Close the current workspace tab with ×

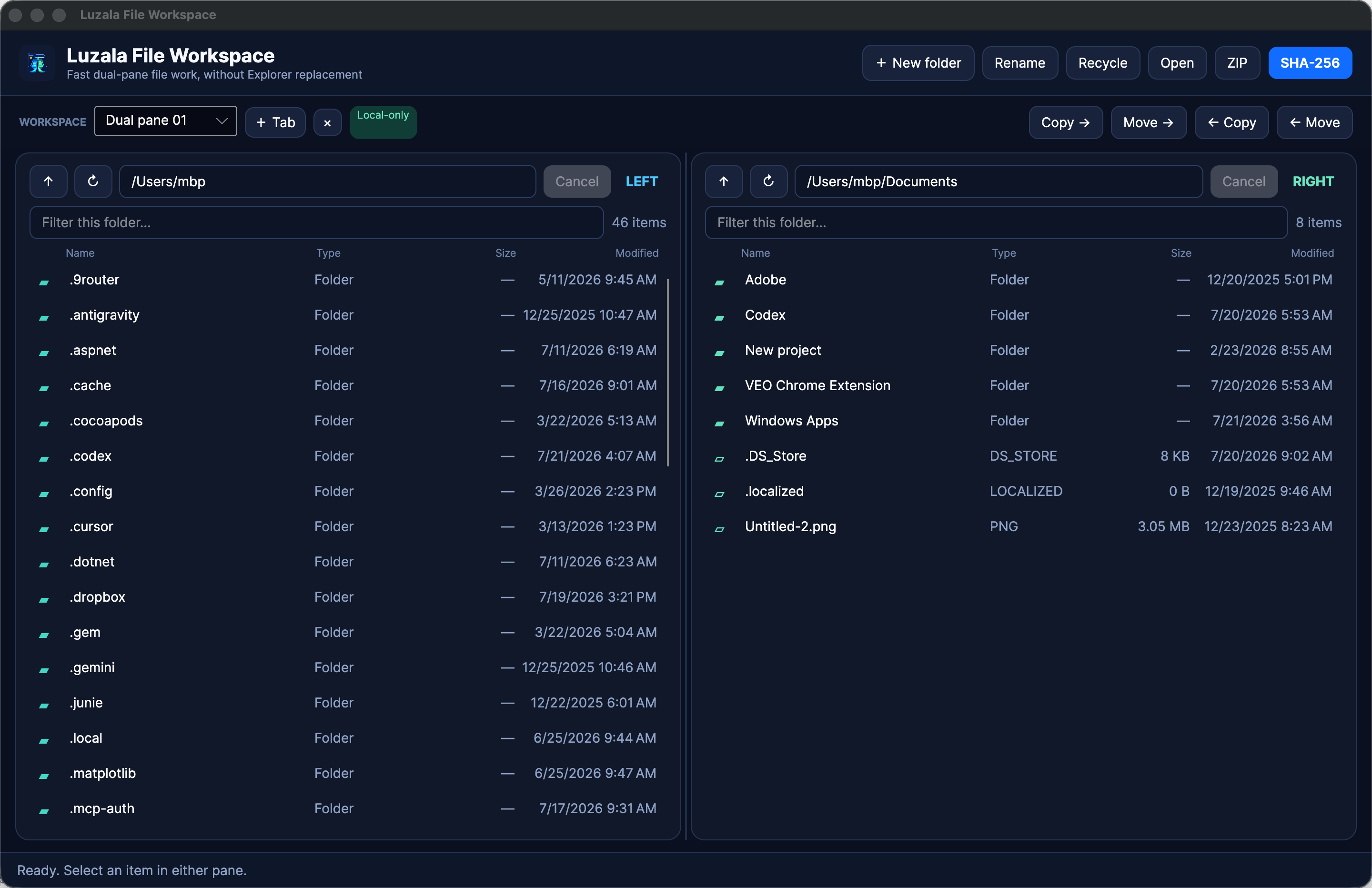pyautogui.click(x=327, y=122)
